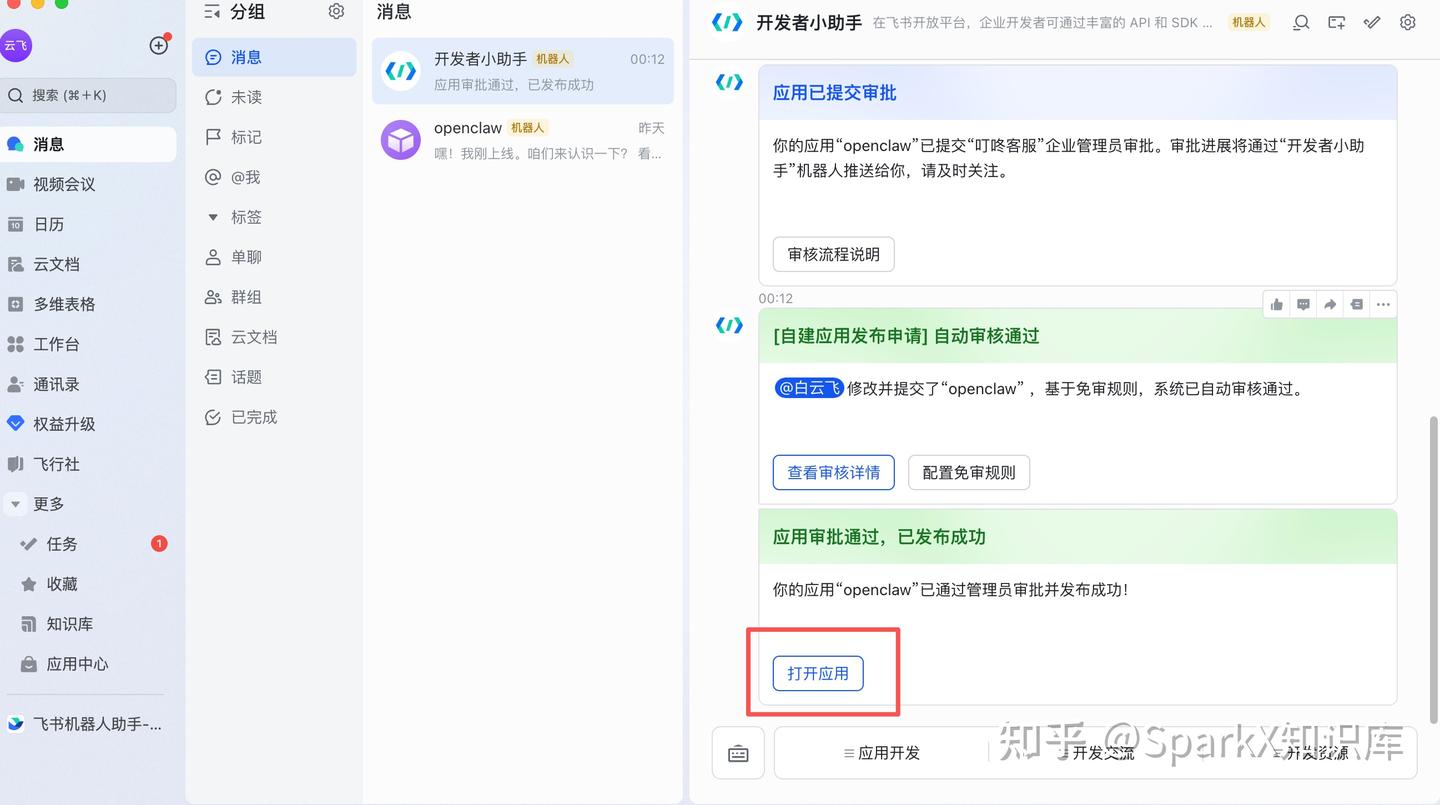This screenshot has width=1440, height=805.
Task: Open 通讯录 contacts in the left sidebar
Action: click(88, 384)
